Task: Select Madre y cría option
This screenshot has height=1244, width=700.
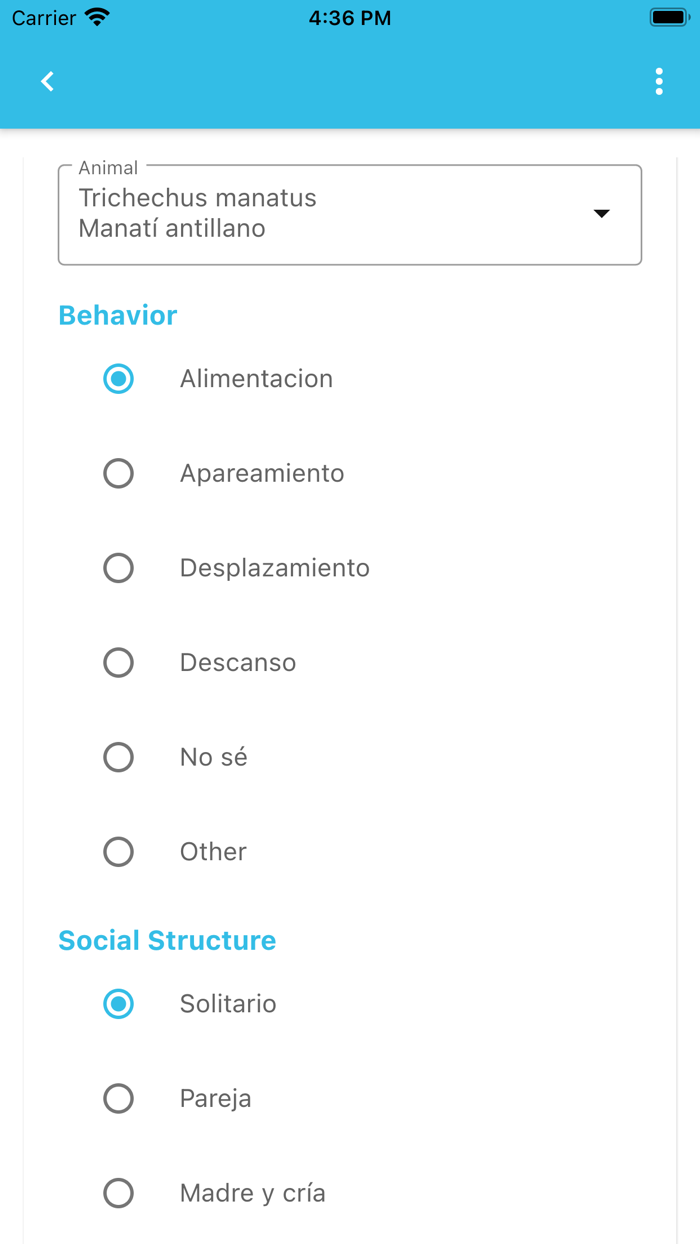Action: click(119, 1193)
